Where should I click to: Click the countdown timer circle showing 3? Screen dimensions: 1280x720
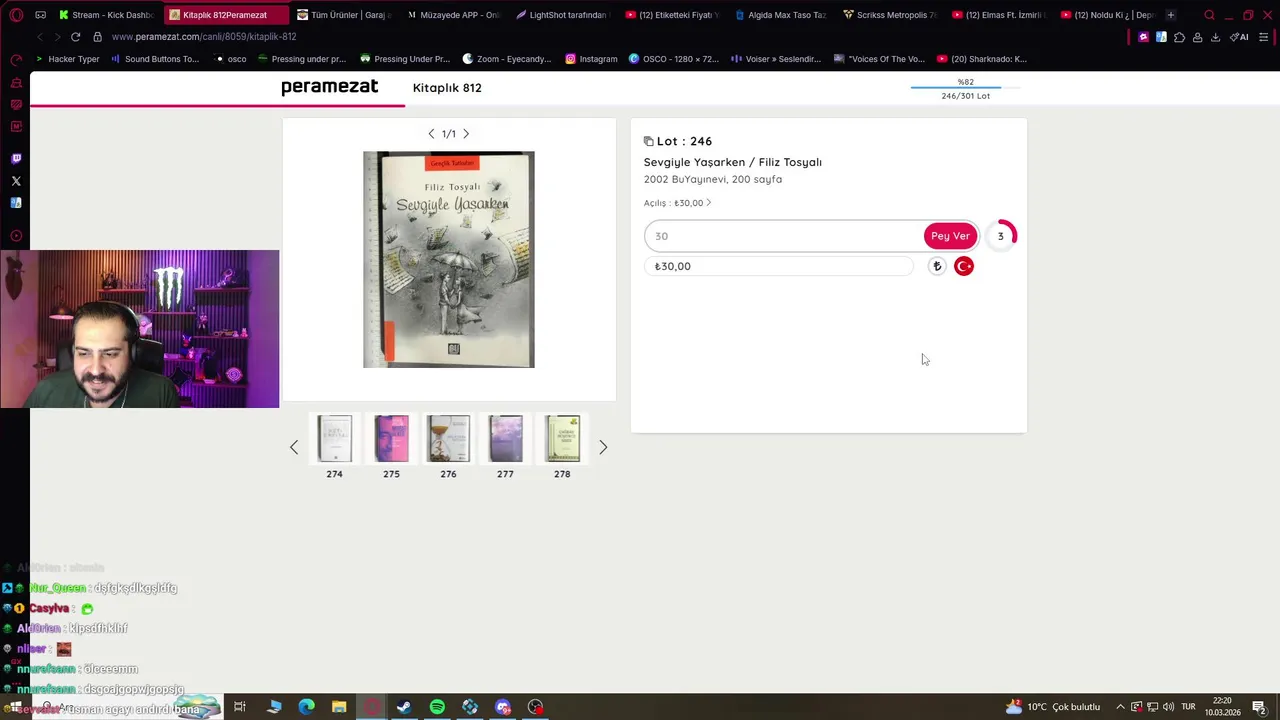(1000, 236)
